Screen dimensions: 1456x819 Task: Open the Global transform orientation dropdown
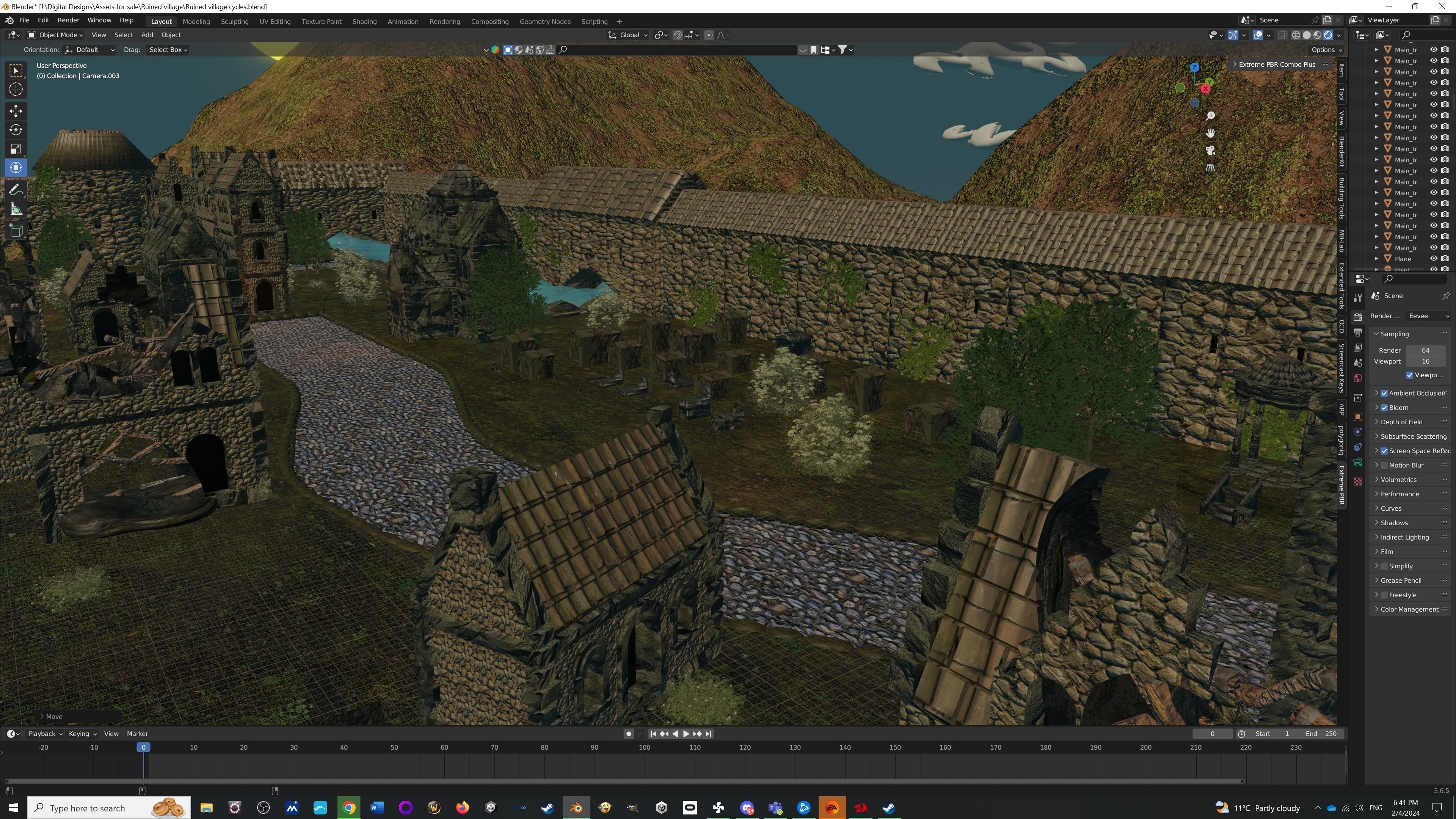coord(628,35)
